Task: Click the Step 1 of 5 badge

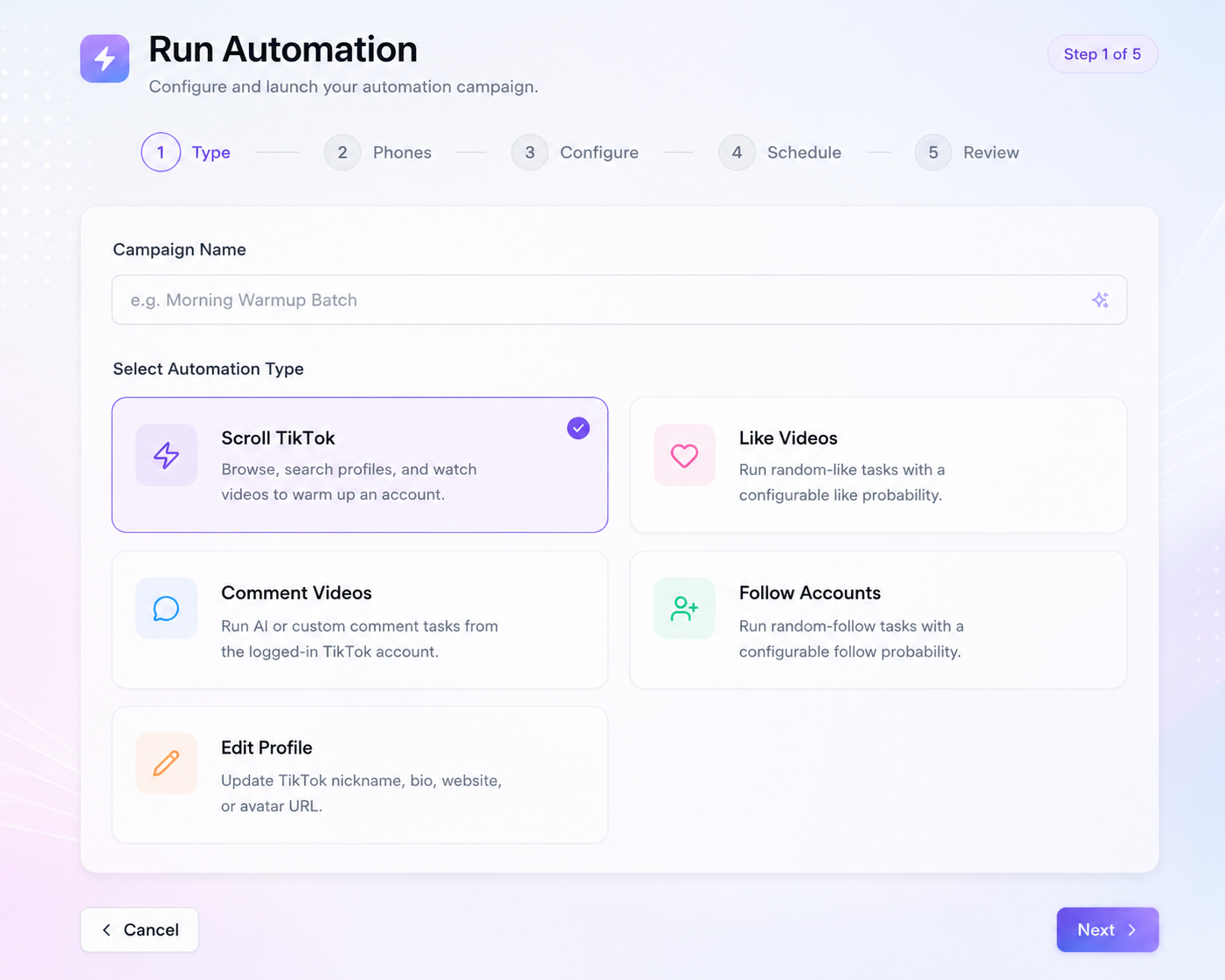Action: tap(1102, 54)
